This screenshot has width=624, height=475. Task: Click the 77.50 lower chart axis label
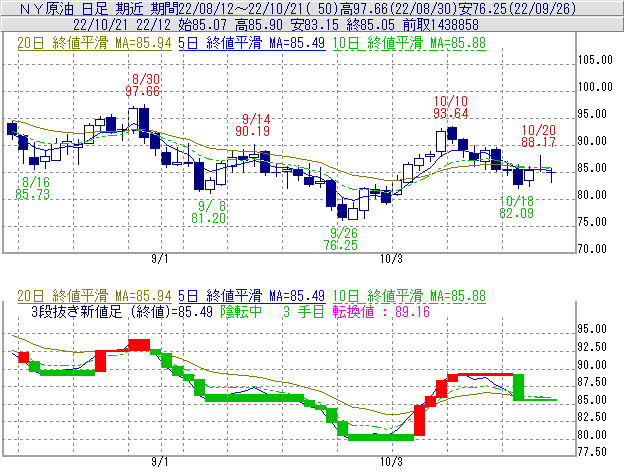tap(592, 452)
